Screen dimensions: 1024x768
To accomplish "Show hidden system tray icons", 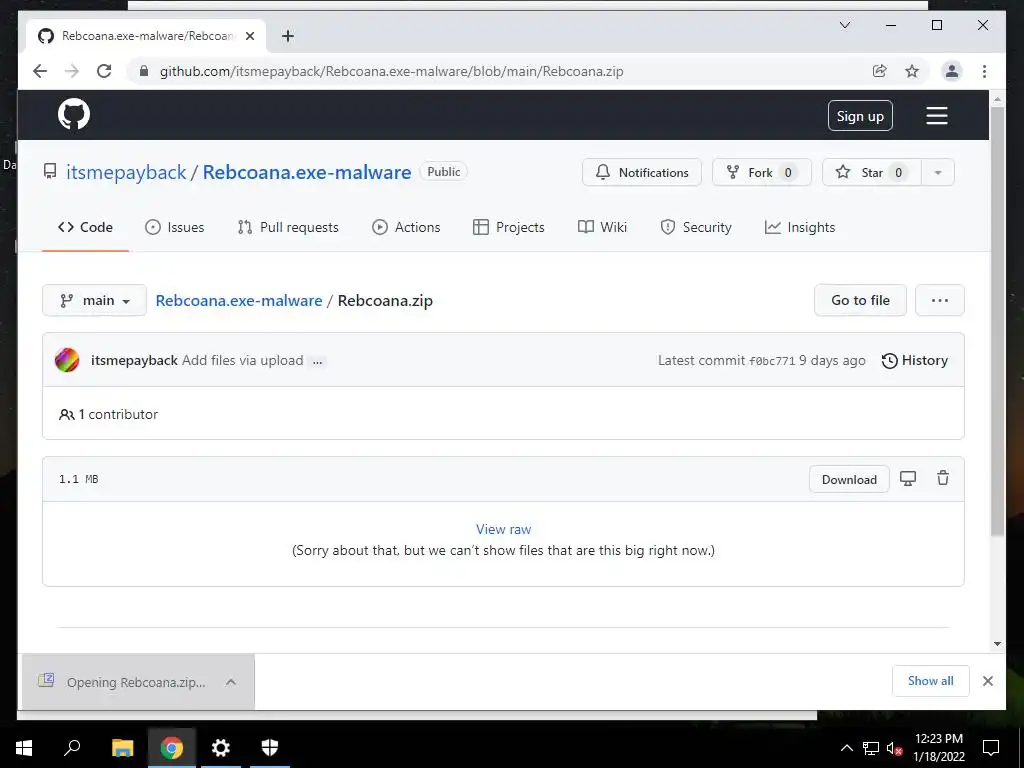I will coord(846,748).
